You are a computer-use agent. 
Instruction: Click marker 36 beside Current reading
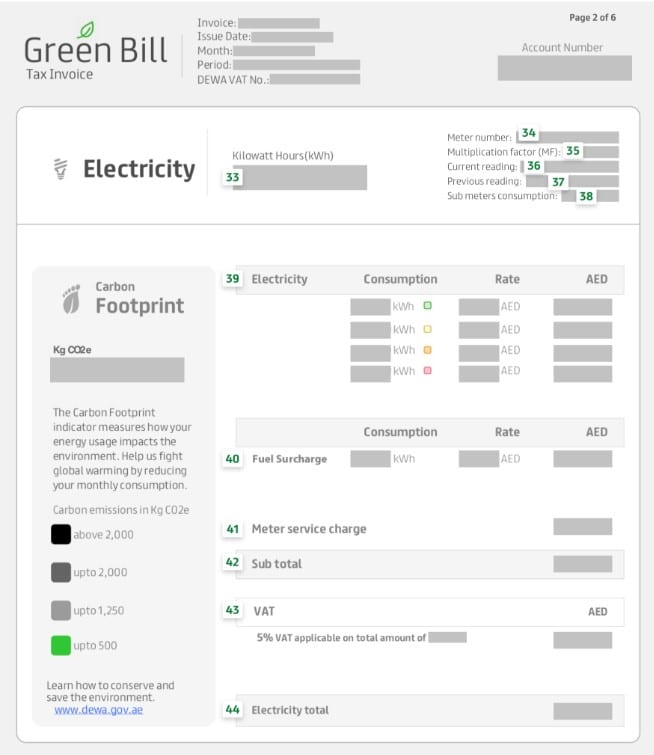tap(534, 166)
